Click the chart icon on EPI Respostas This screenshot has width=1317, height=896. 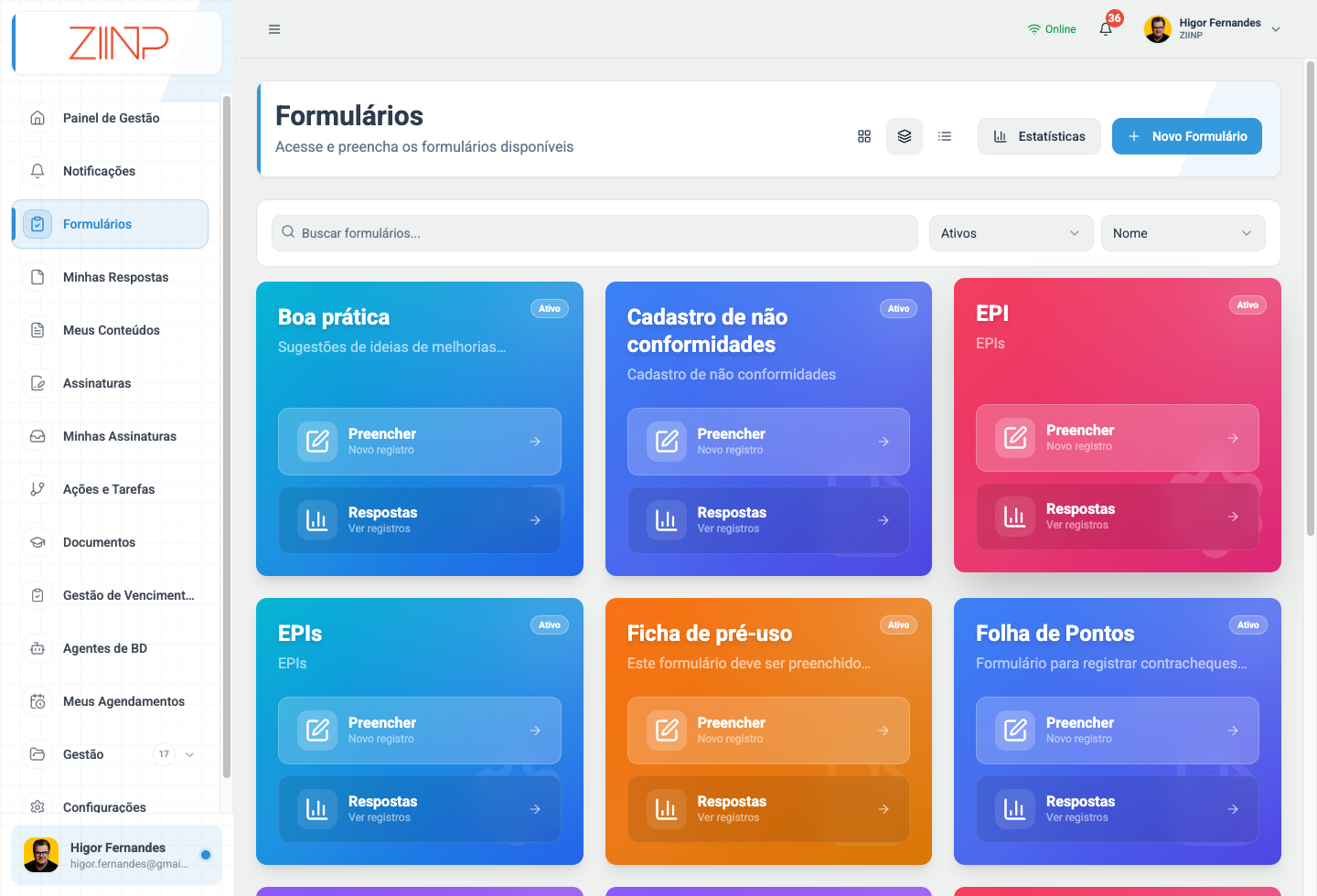1015,517
